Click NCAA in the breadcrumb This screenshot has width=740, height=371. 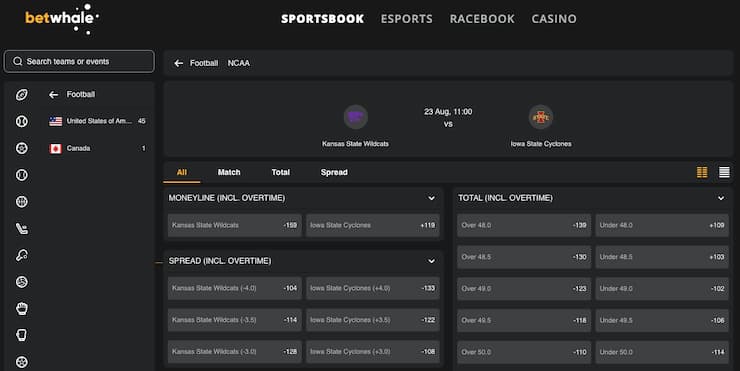pos(239,63)
